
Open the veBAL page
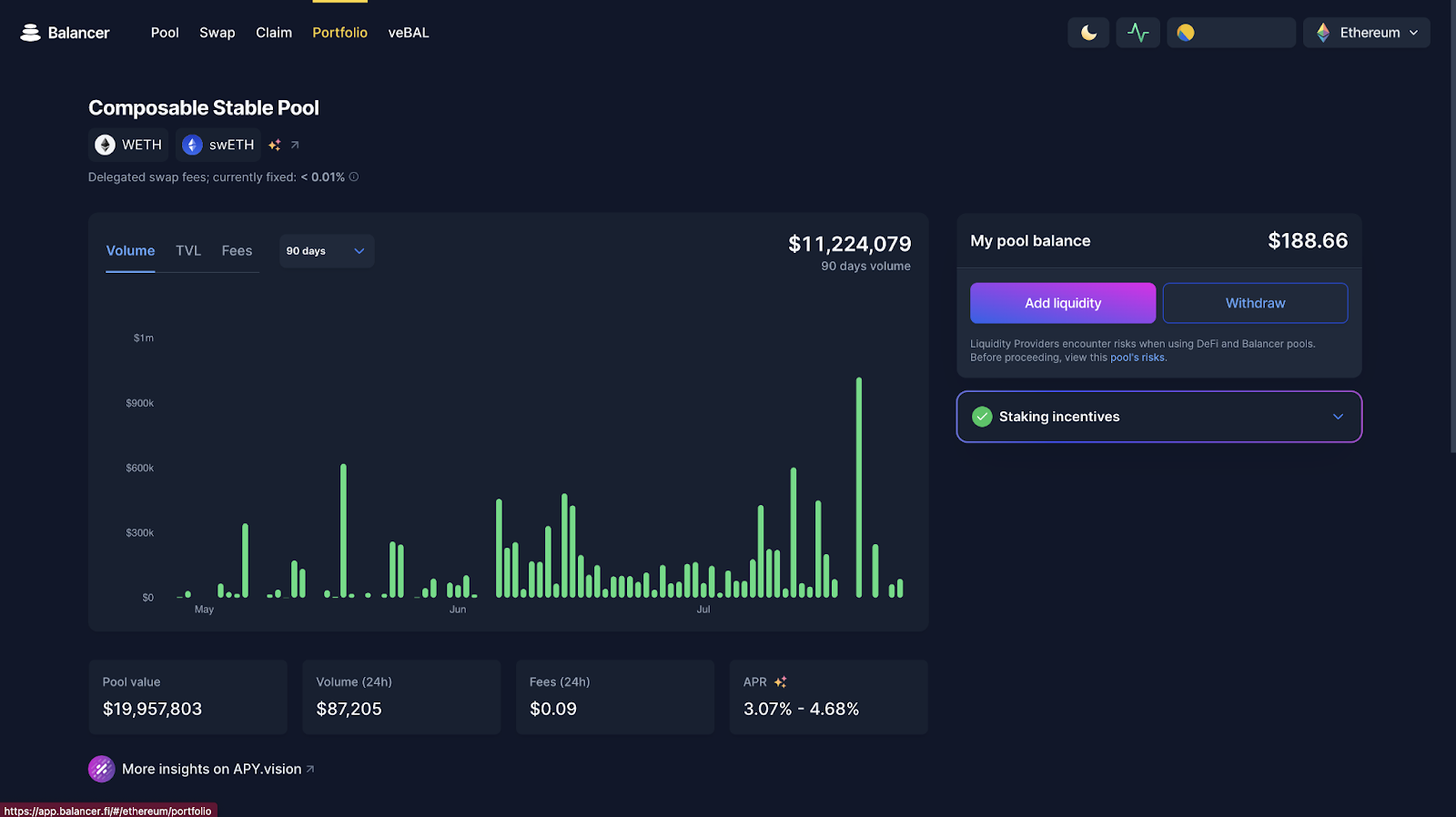tap(409, 33)
